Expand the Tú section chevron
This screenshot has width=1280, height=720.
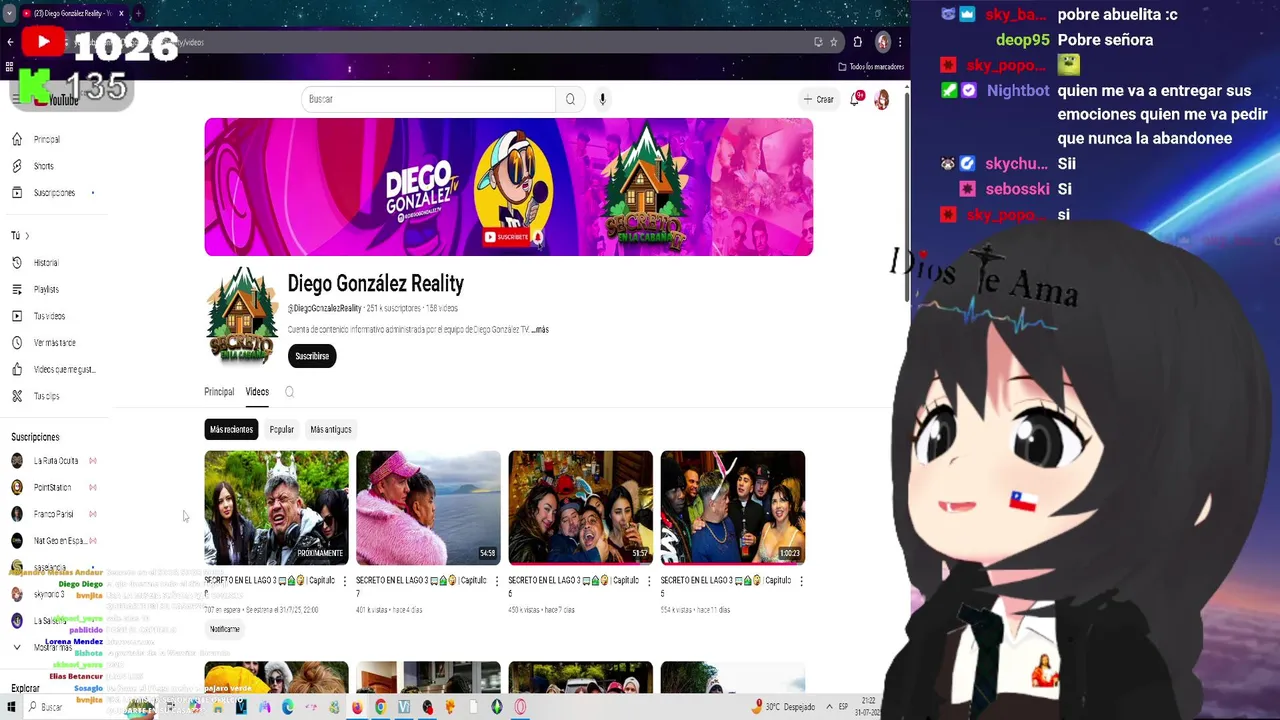point(27,236)
